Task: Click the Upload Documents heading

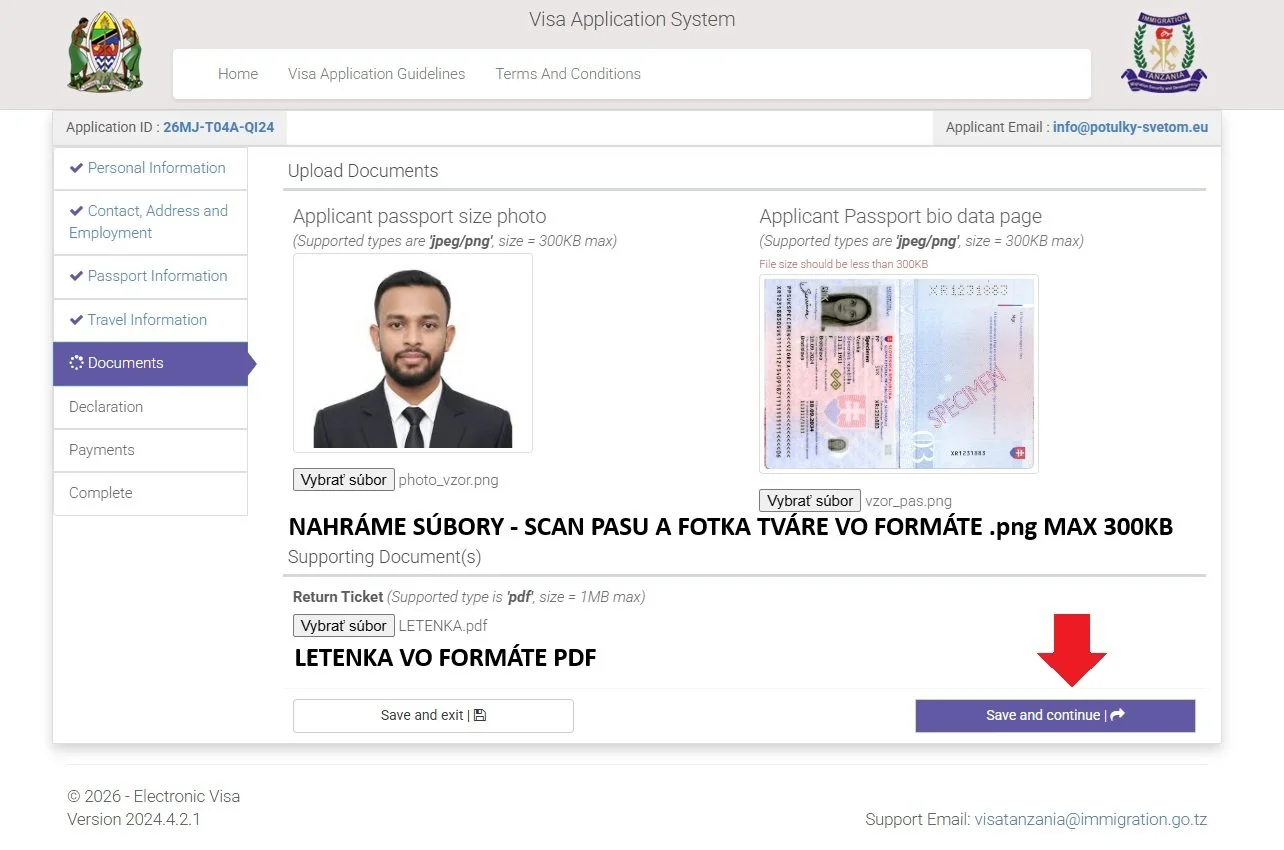Action: pos(363,171)
